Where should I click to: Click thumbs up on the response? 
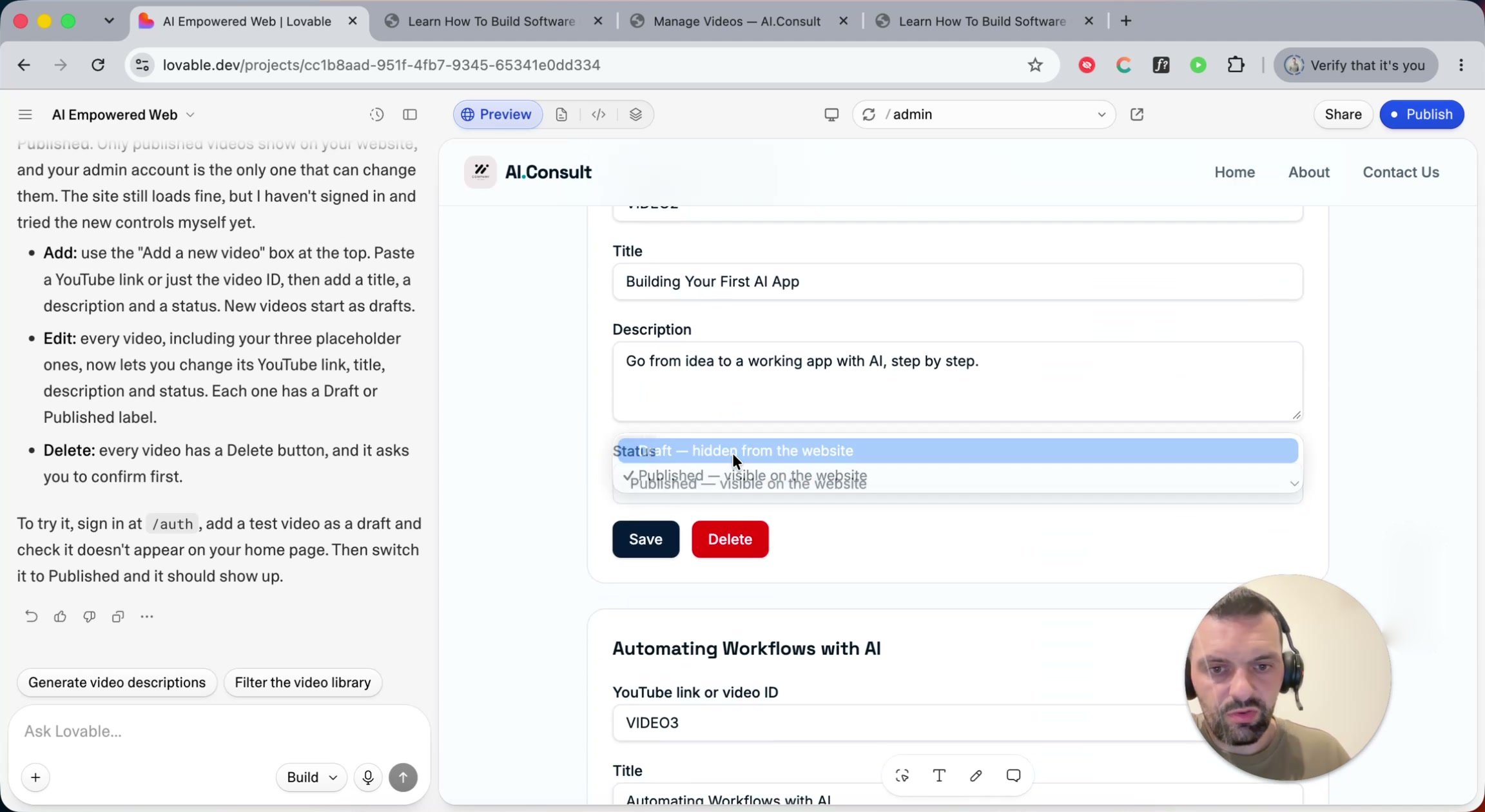pos(60,617)
